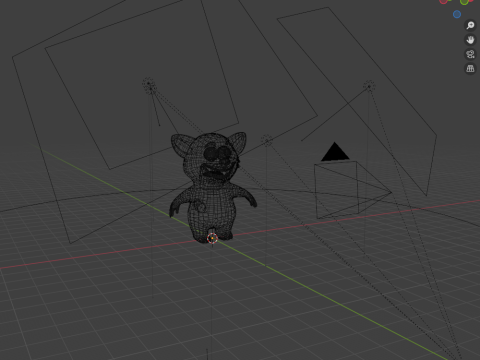This screenshot has width=480, height=360.
Task: Click the blue Z-axis gizmo circle
Action: (x=457, y=14)
